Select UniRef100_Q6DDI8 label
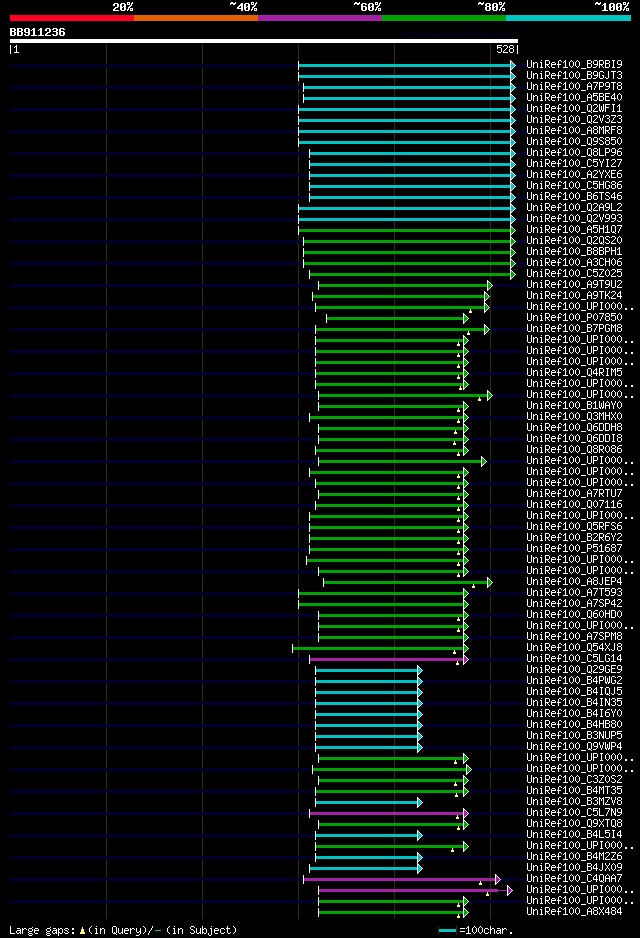 [574, 438]
